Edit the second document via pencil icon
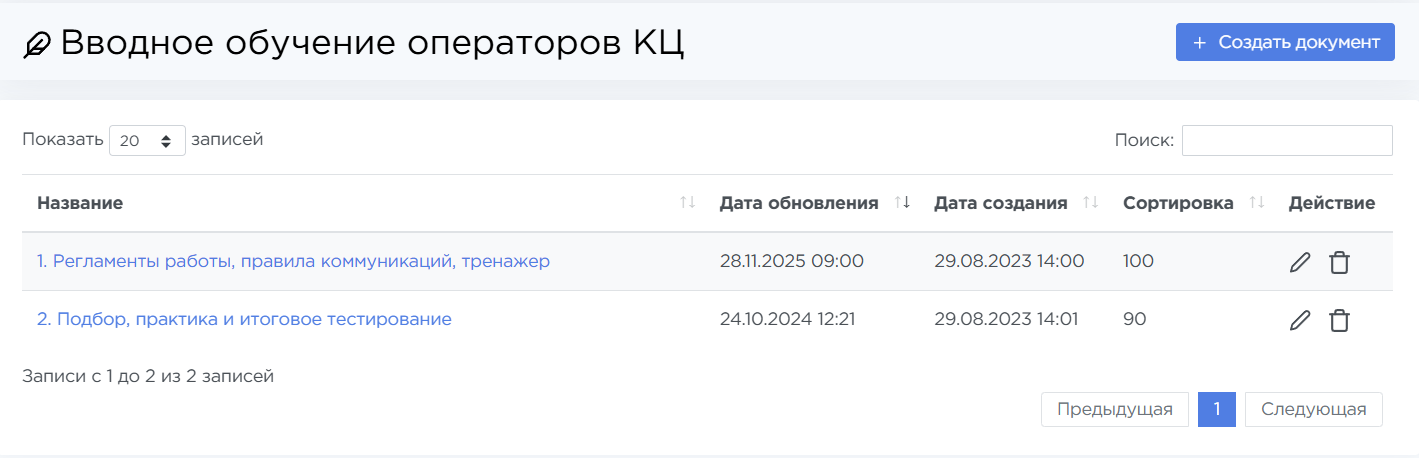This screenshot has height=458, width=1419. 1299,320
